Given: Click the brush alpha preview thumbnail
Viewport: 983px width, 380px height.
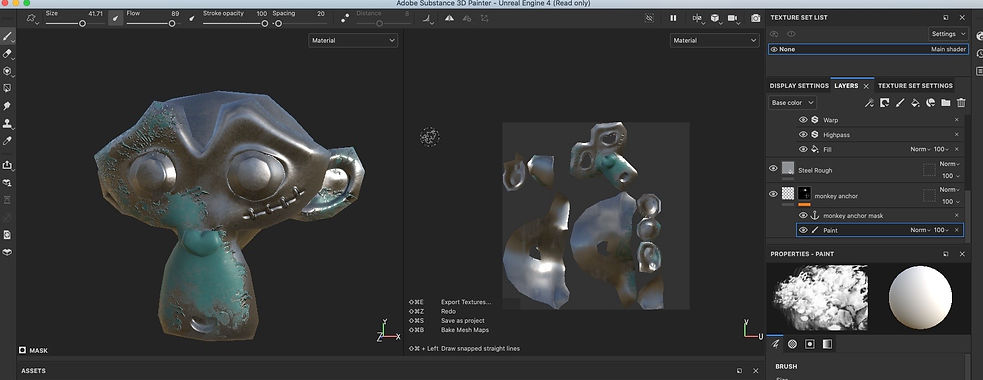Looking at the screenshot, I should [x=821, y=297].
